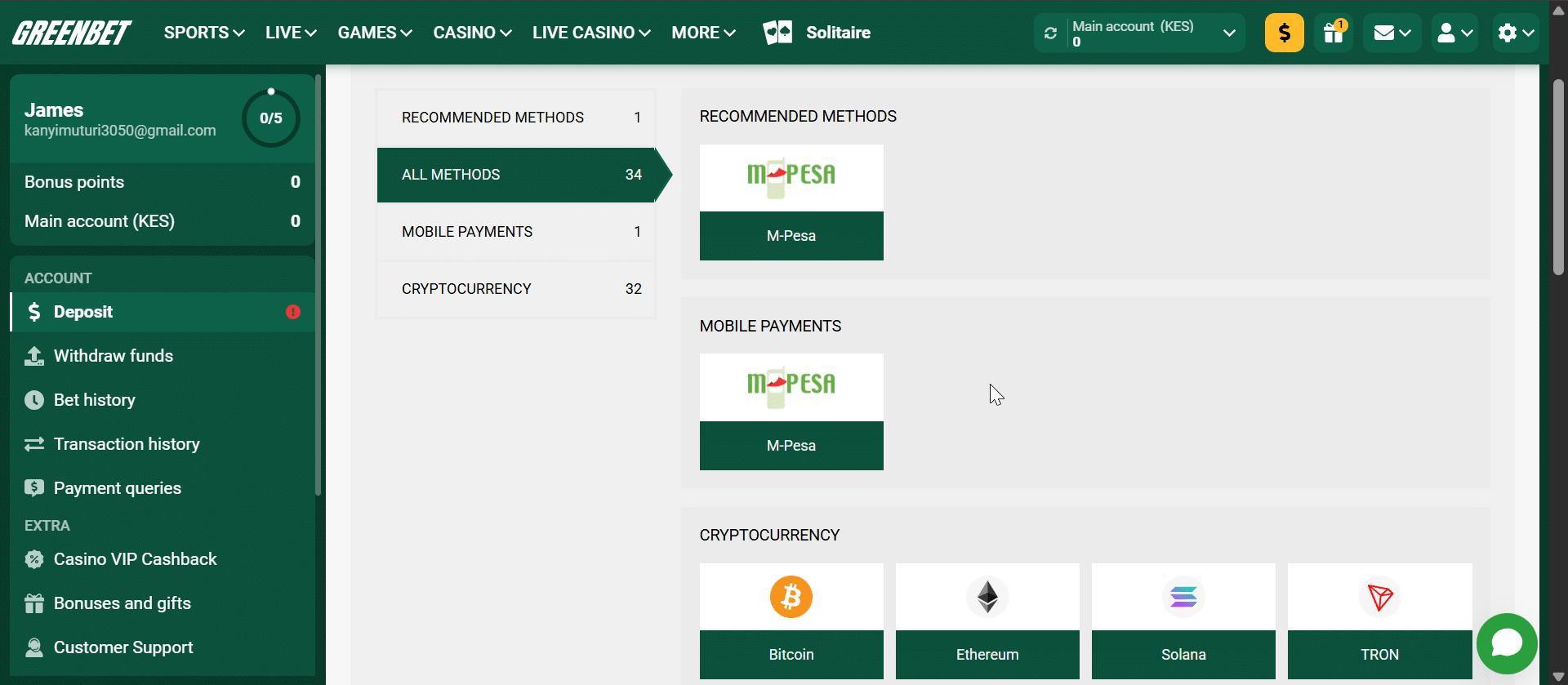This screenshot has height=685, width=1568.
Task: Choose the M-Pesa button under Recommended Methods
Action: pos(791,236)
